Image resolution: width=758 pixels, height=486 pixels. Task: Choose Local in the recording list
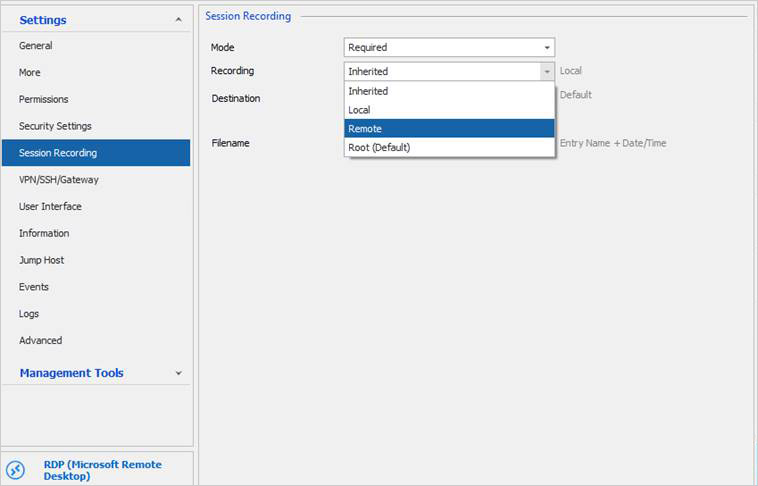(x=449, y=110)
